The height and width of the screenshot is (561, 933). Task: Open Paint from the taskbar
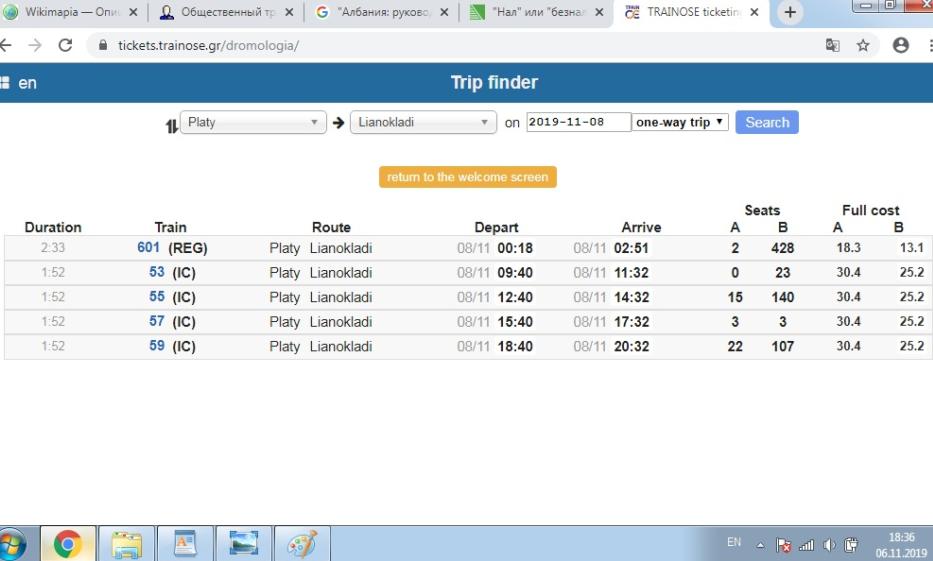301,544
